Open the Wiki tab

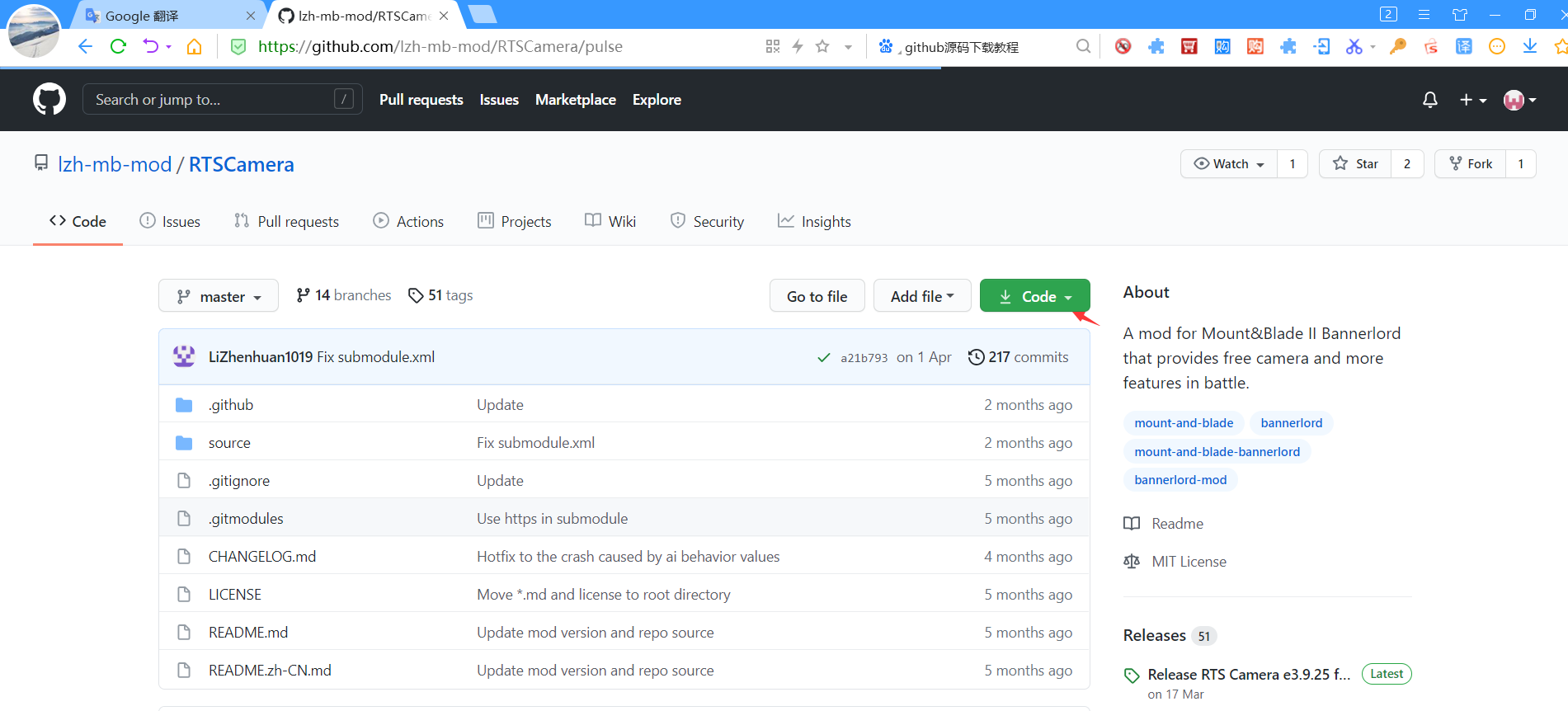coord(610,221)
